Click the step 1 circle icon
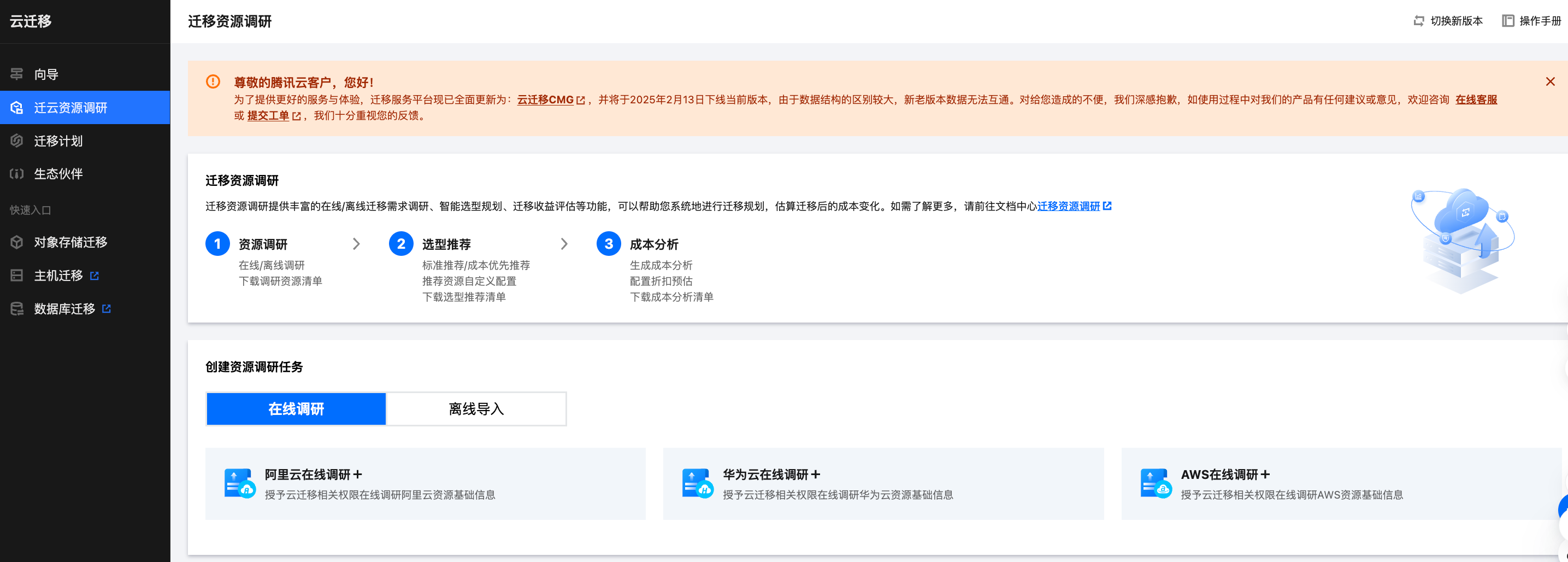The height and width of the screenshot is (562, 1568). 217,244
